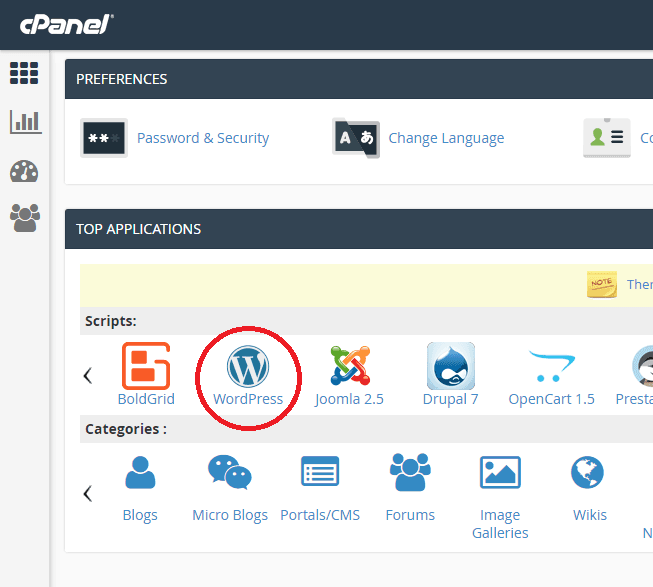Open the Home grid icon in sidebar
Image resolution: width=653 pixels, height=587 pixels.
tap(24, 73)
